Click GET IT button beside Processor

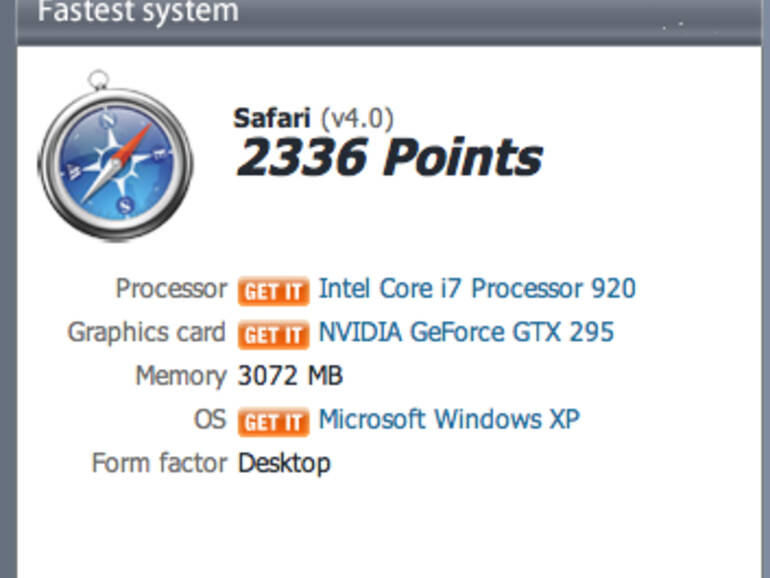click(273, 291)
